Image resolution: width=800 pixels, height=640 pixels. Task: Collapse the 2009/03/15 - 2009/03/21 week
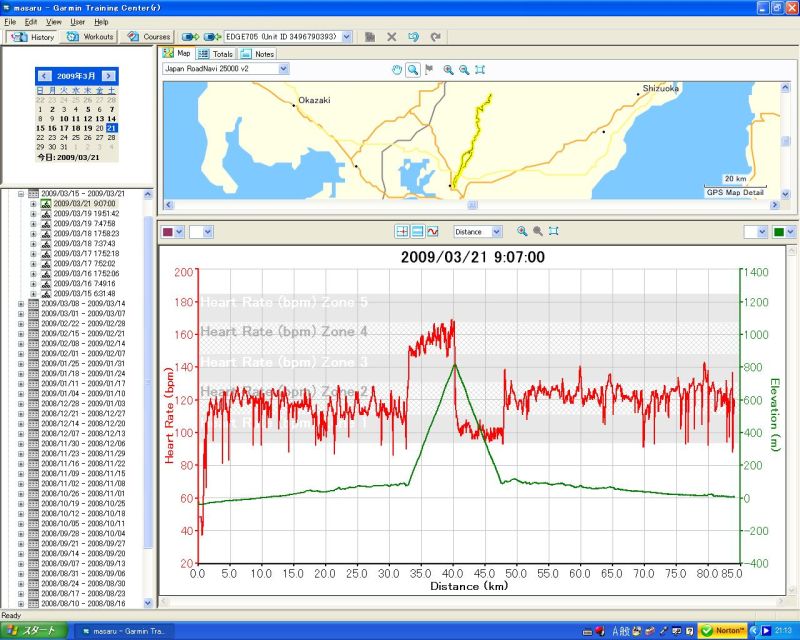pos(21,194)
